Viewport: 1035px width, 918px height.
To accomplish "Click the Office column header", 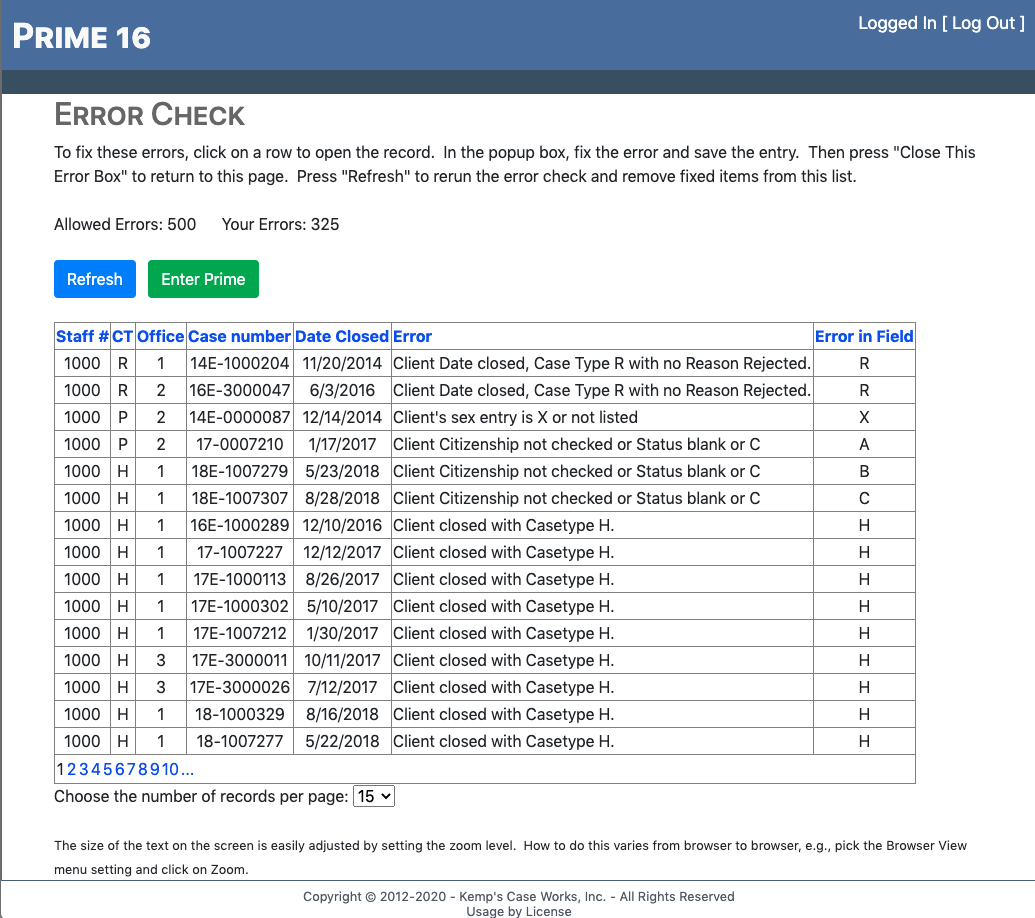I will pos(160,336).
